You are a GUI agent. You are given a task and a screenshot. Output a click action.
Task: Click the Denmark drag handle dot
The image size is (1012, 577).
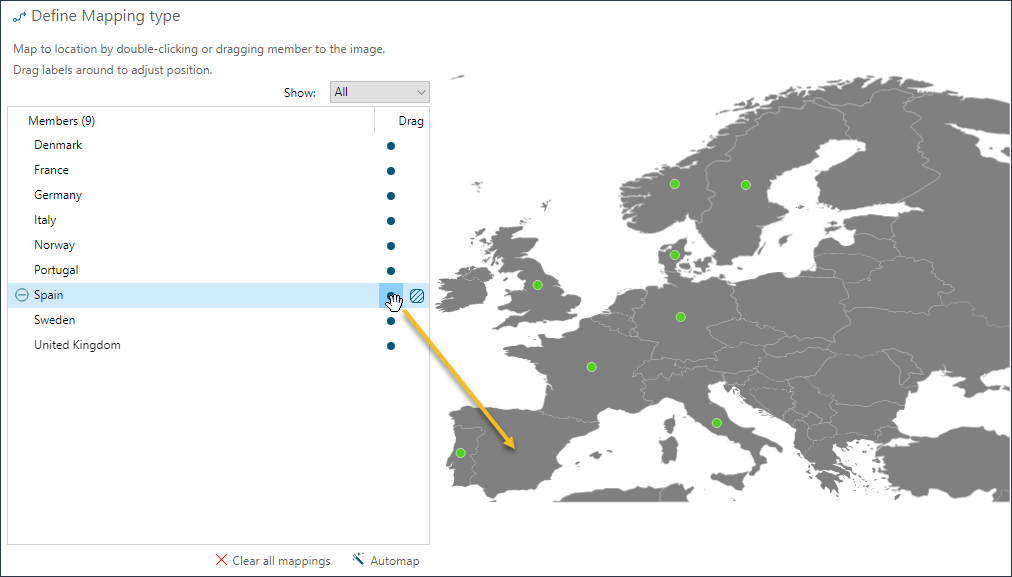(390, 146)
